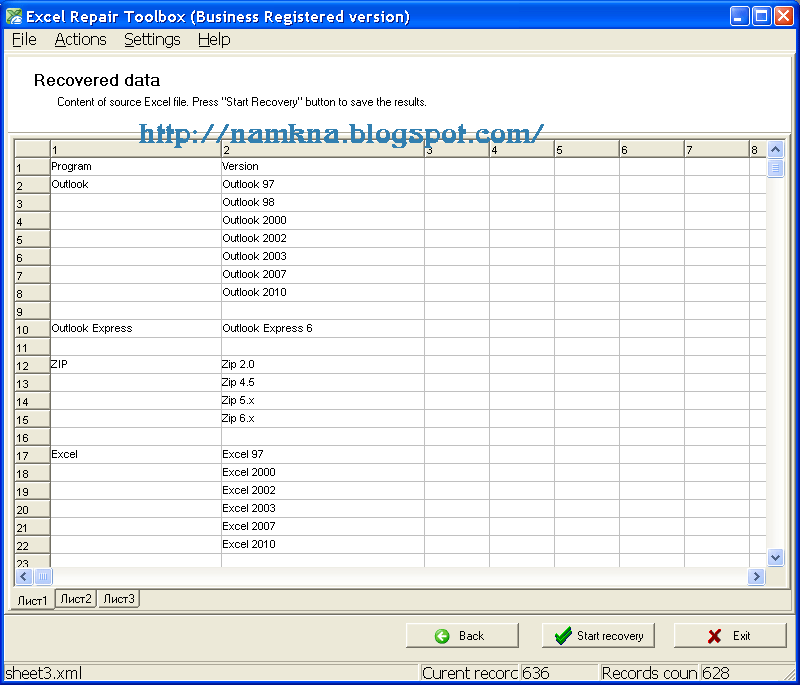Select the 'Version' header cell
Screen dimensions: 800x685
pyautogui.click(x=322, y=166)
